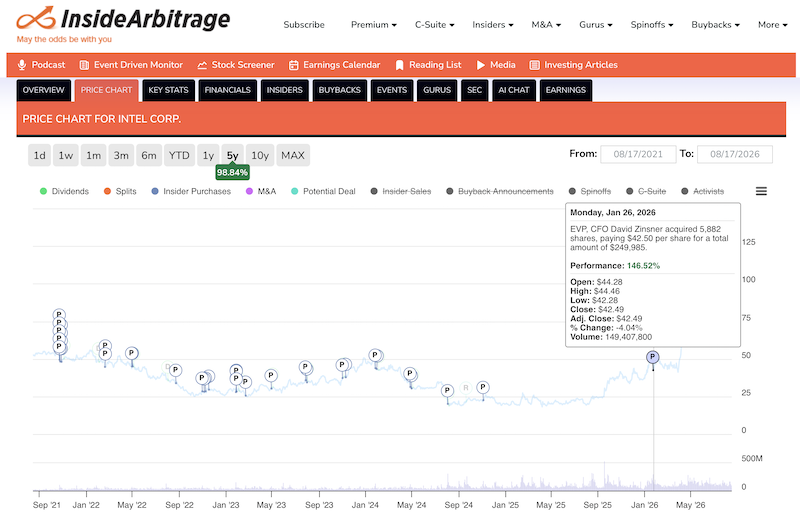Go to Media section
This screenshot has width=800, height=517.
(x=496, y=65)
